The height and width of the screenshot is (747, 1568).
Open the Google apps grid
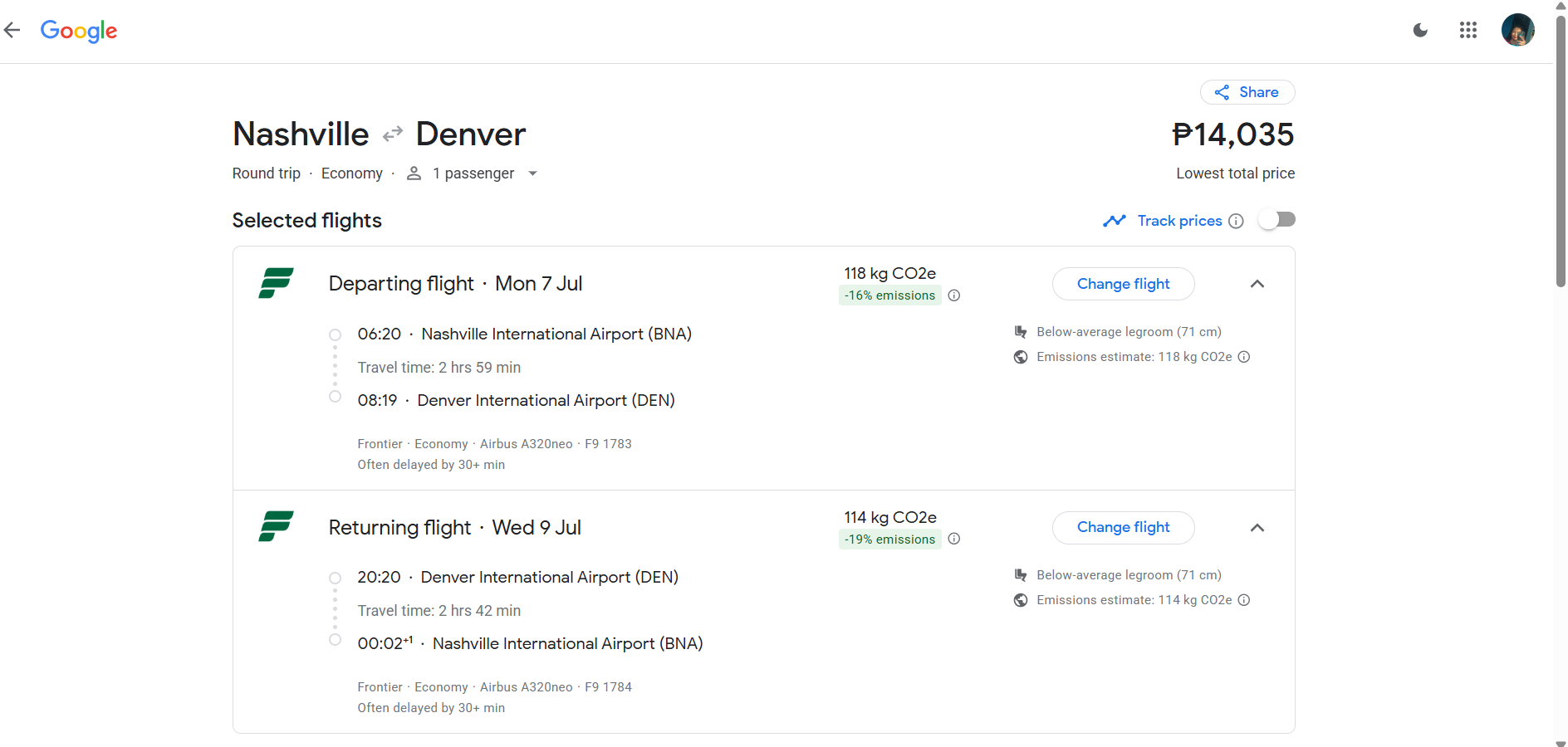(x=1468, y=31)
